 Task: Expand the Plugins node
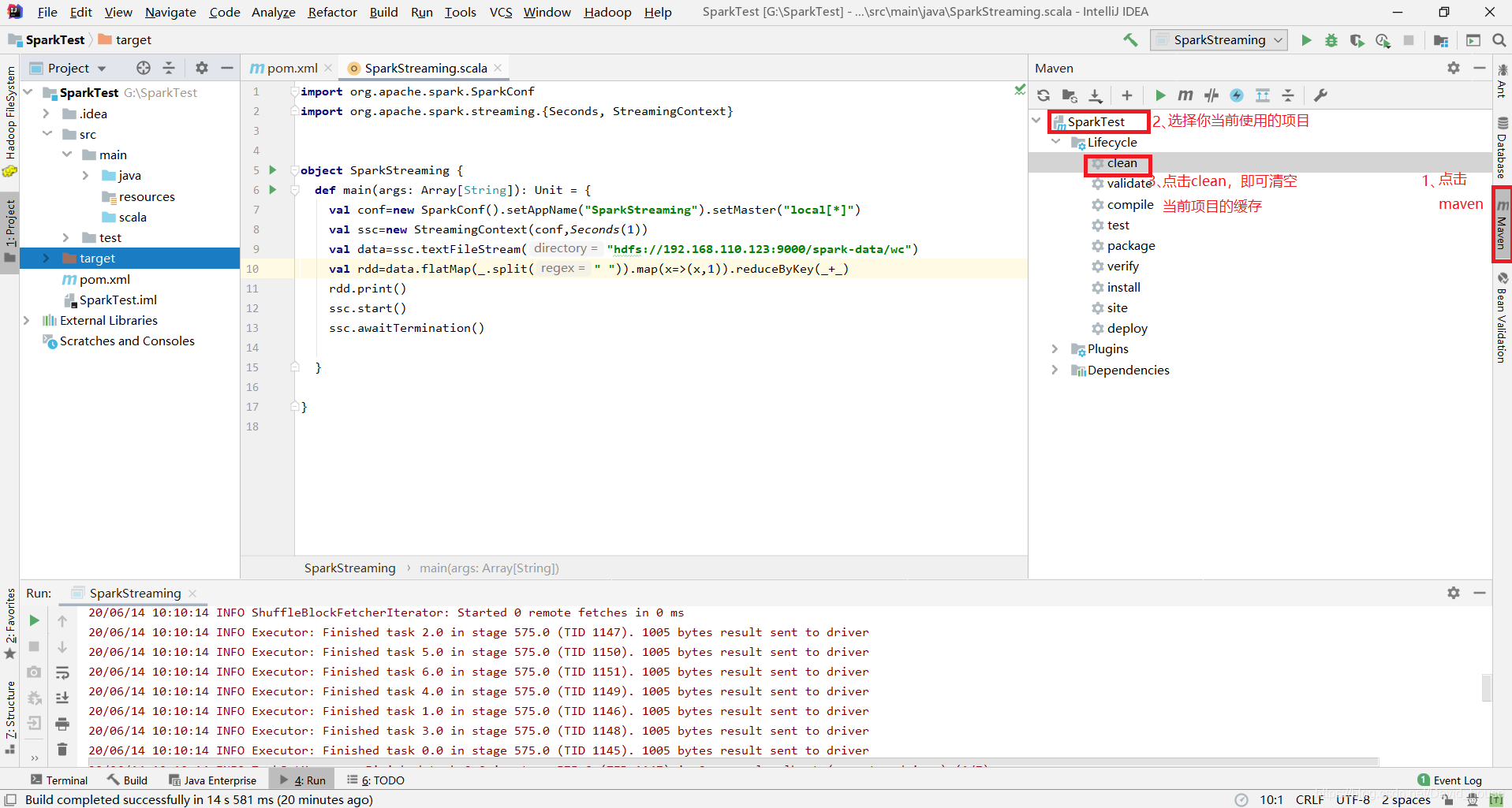click(x=1055, y=348)
